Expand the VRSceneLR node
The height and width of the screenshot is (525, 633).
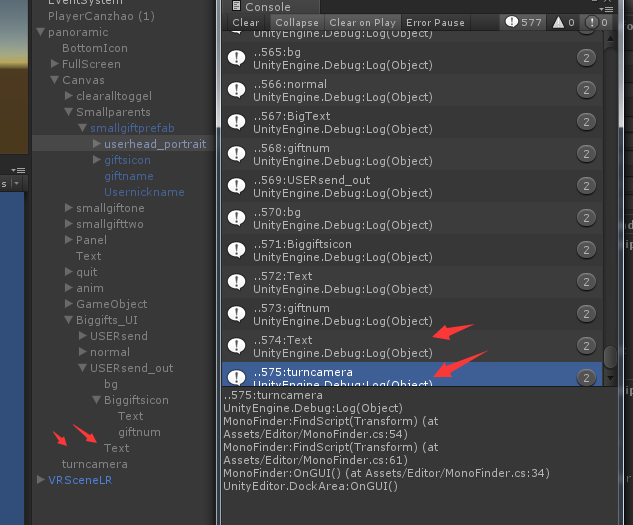pyautogui.click(x=40, y=480)
